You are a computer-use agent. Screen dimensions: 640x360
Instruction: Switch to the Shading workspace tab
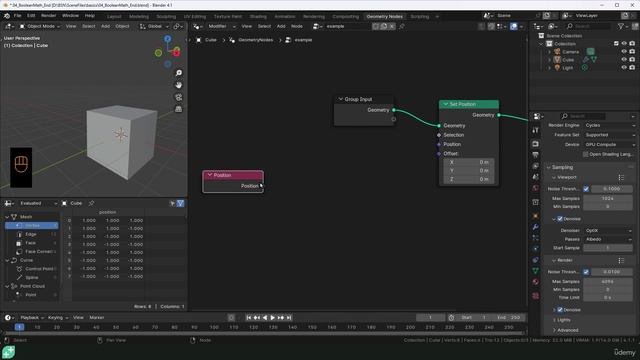point(258,16)
